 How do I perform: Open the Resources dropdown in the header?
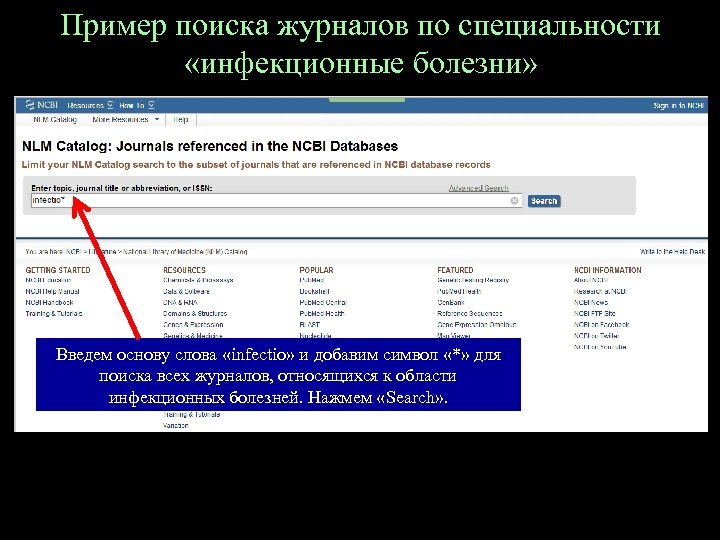pyautogui.click(x=90, y=105)
